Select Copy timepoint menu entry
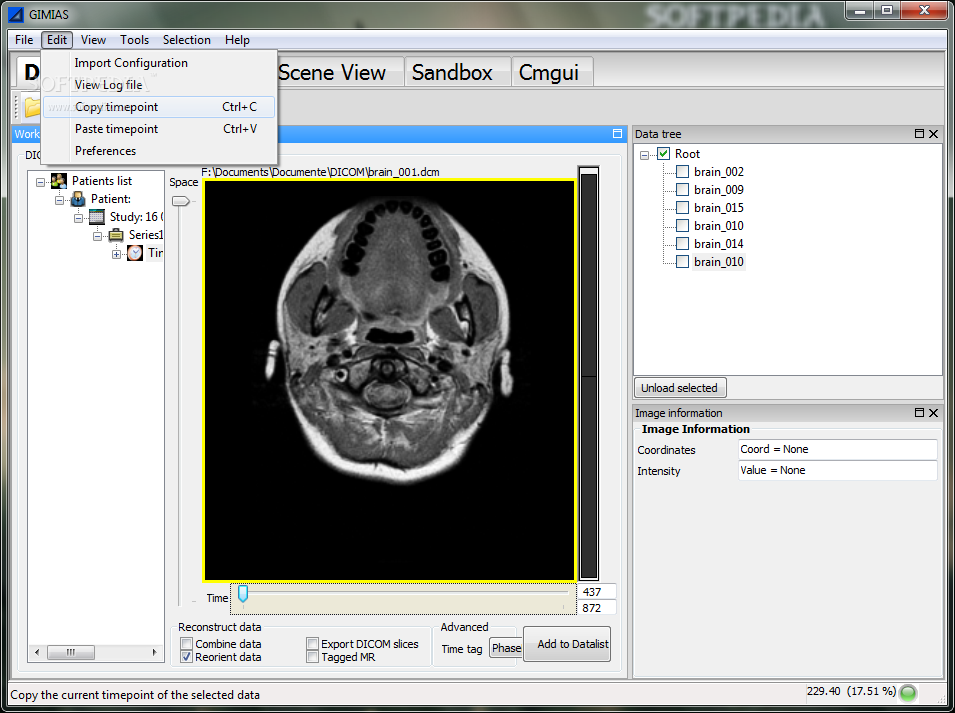Viewport: 955px width, 713px height. click(159, 107)
